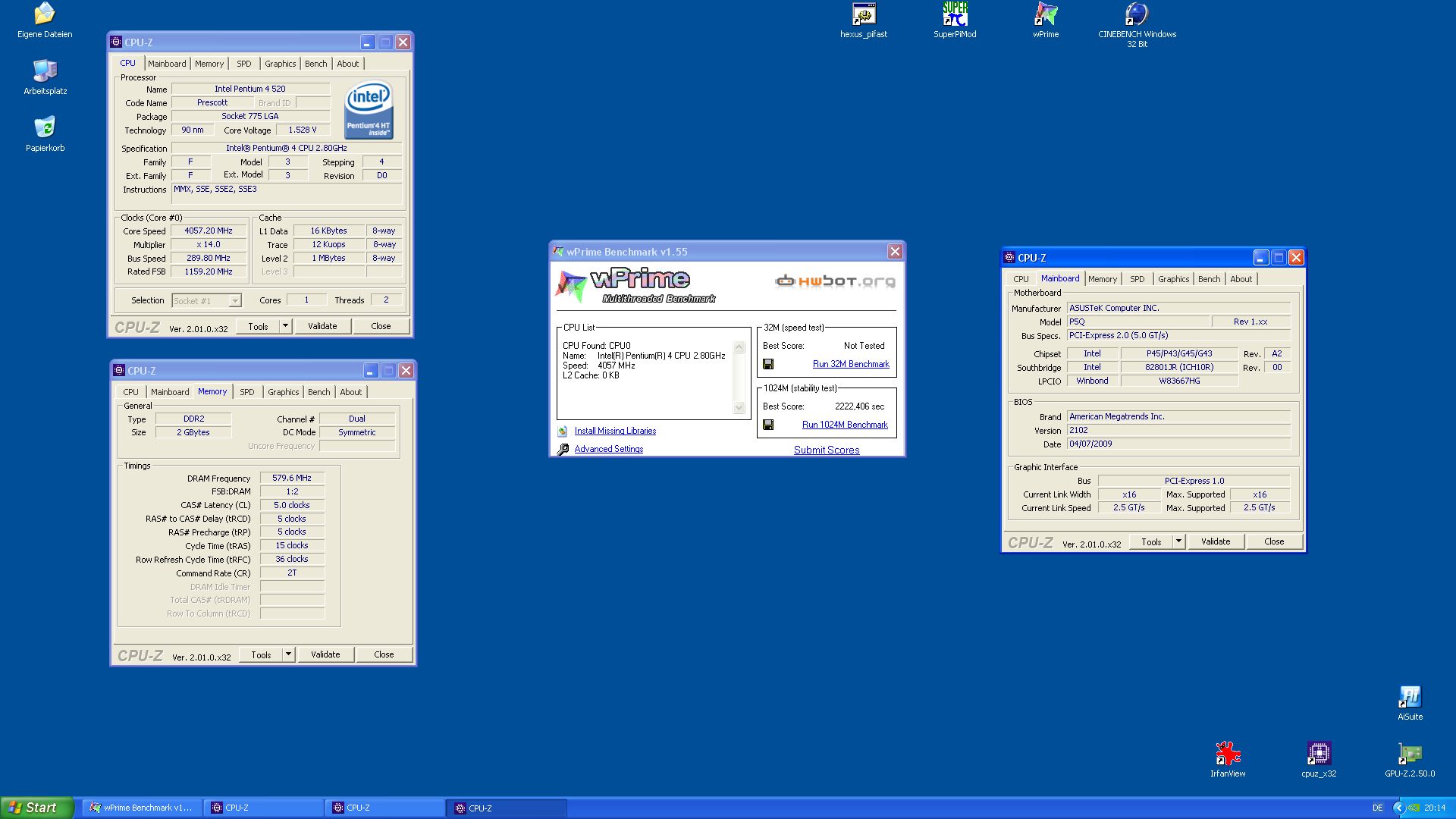The width and height of the screenshot is (1456, 819).
Task: Click the taskbar clock showing 20:14
Action: (1435, 808)
